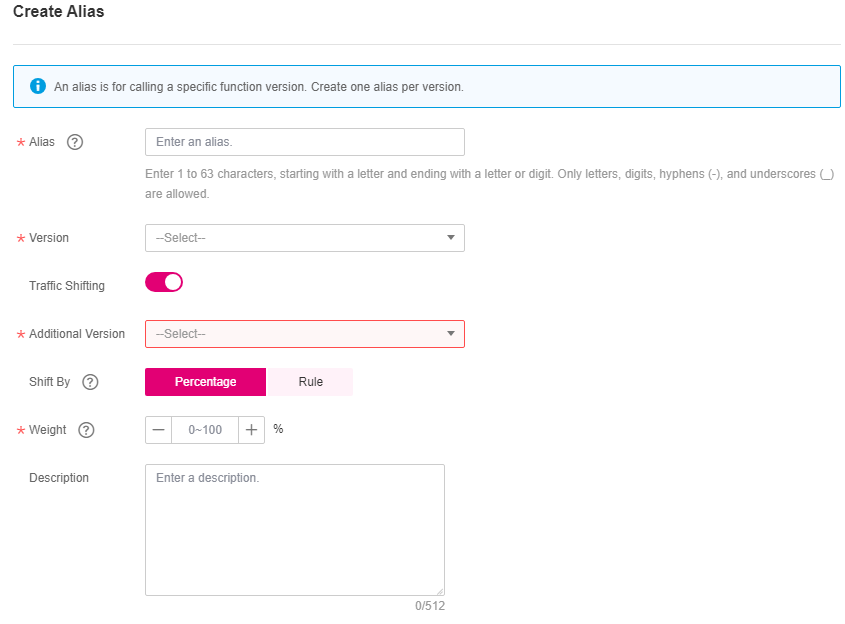Click the minus button for Weight
Screen dimensions: 845x624
pos(159,430)
